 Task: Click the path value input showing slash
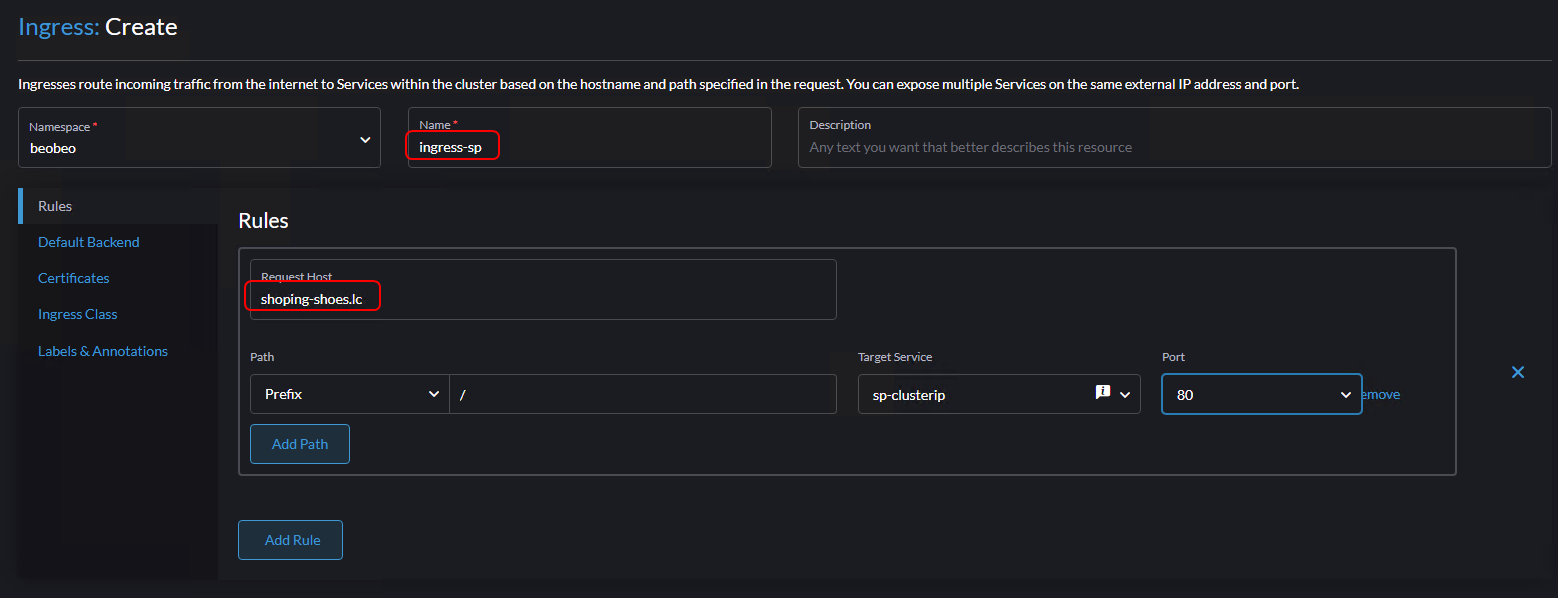click(x=642, y=394)
